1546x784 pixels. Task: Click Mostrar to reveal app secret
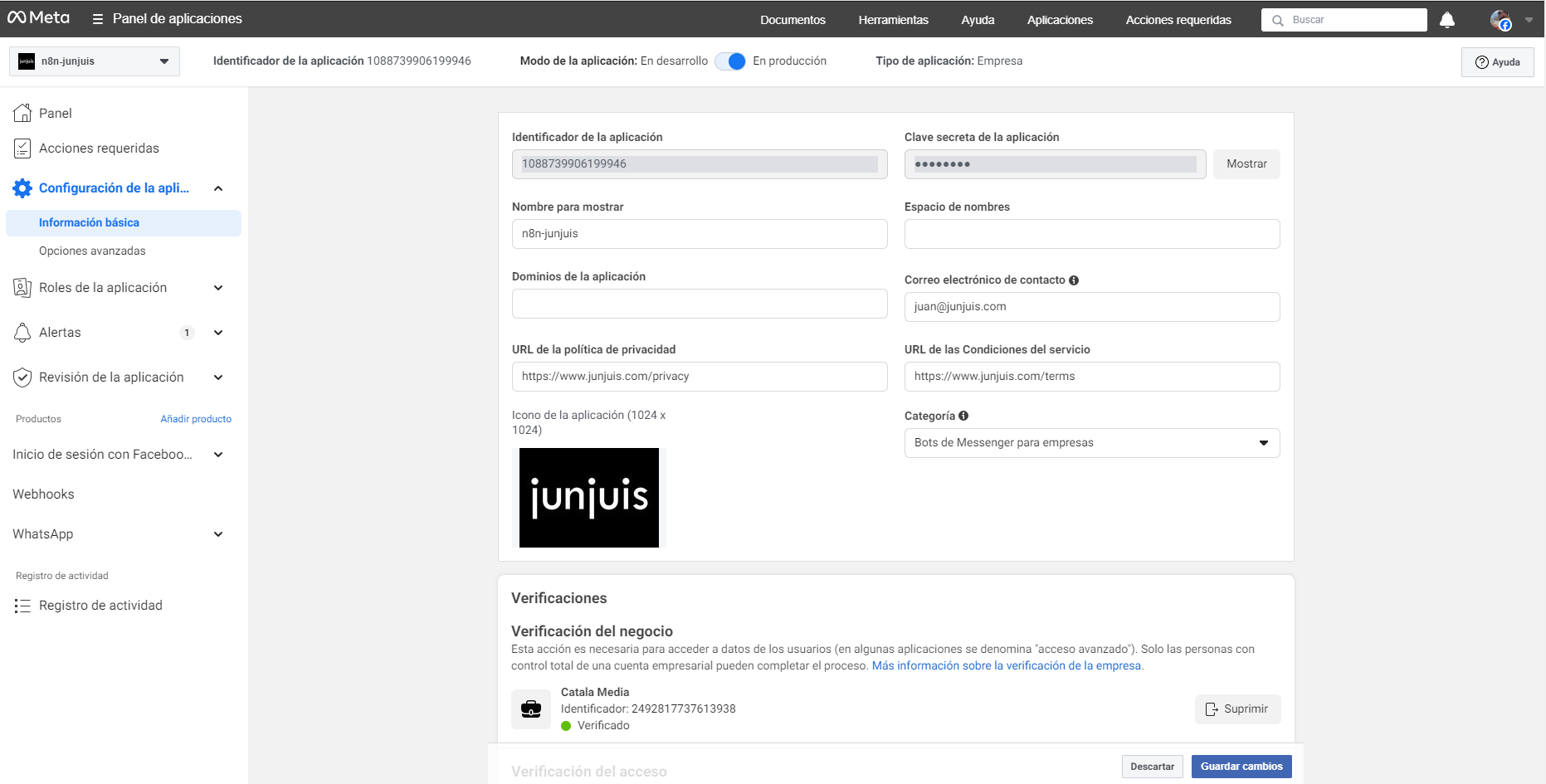click(1246, 164)
